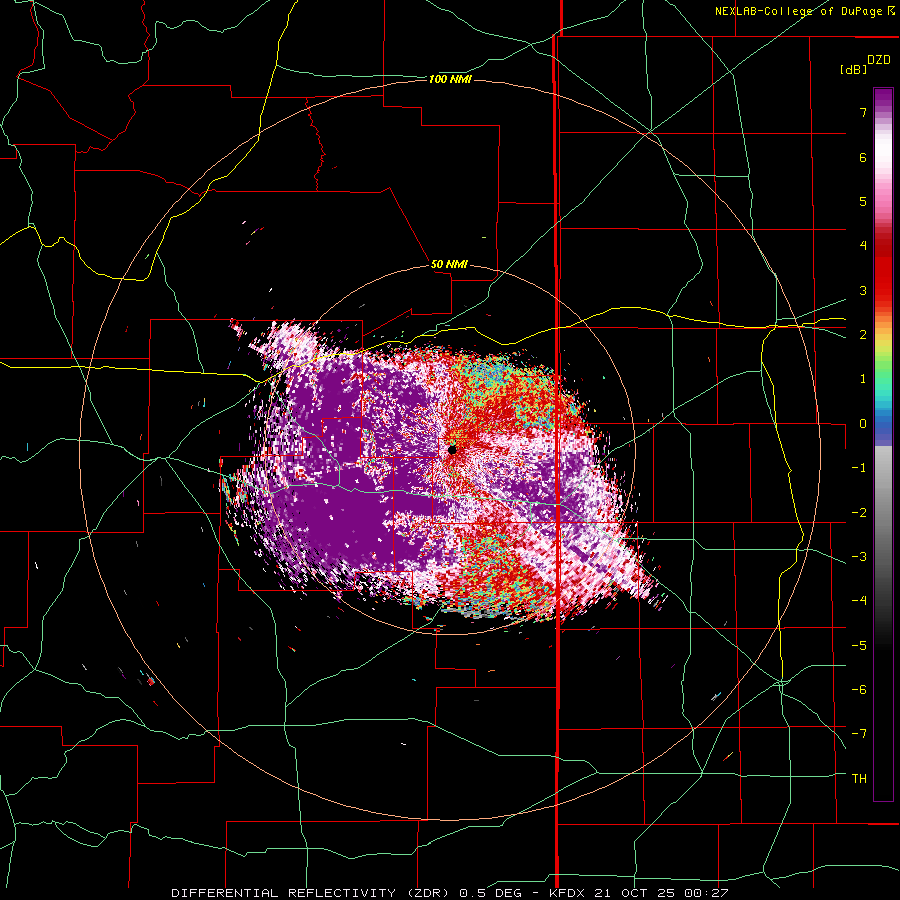Click the '100 NMI' range ring label
This screenshot has width=900, height=900.
pos(450,79)
